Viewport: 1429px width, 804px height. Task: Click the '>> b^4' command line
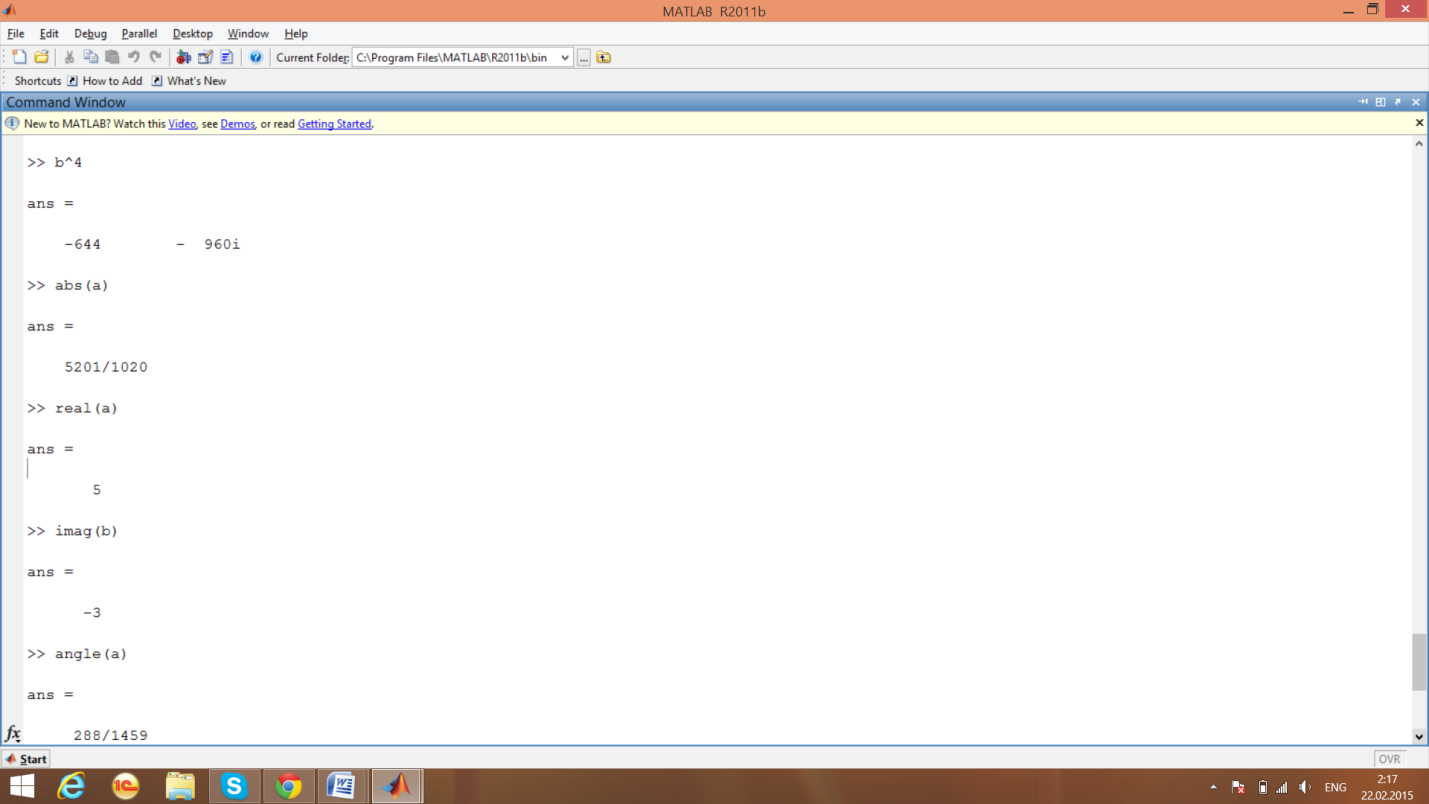pos(55,162)
